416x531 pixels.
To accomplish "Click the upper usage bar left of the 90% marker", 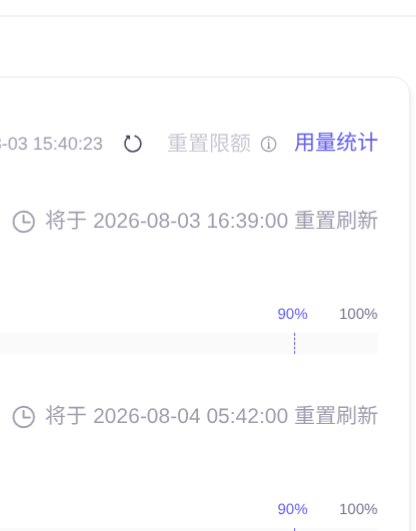I will 146,343.
